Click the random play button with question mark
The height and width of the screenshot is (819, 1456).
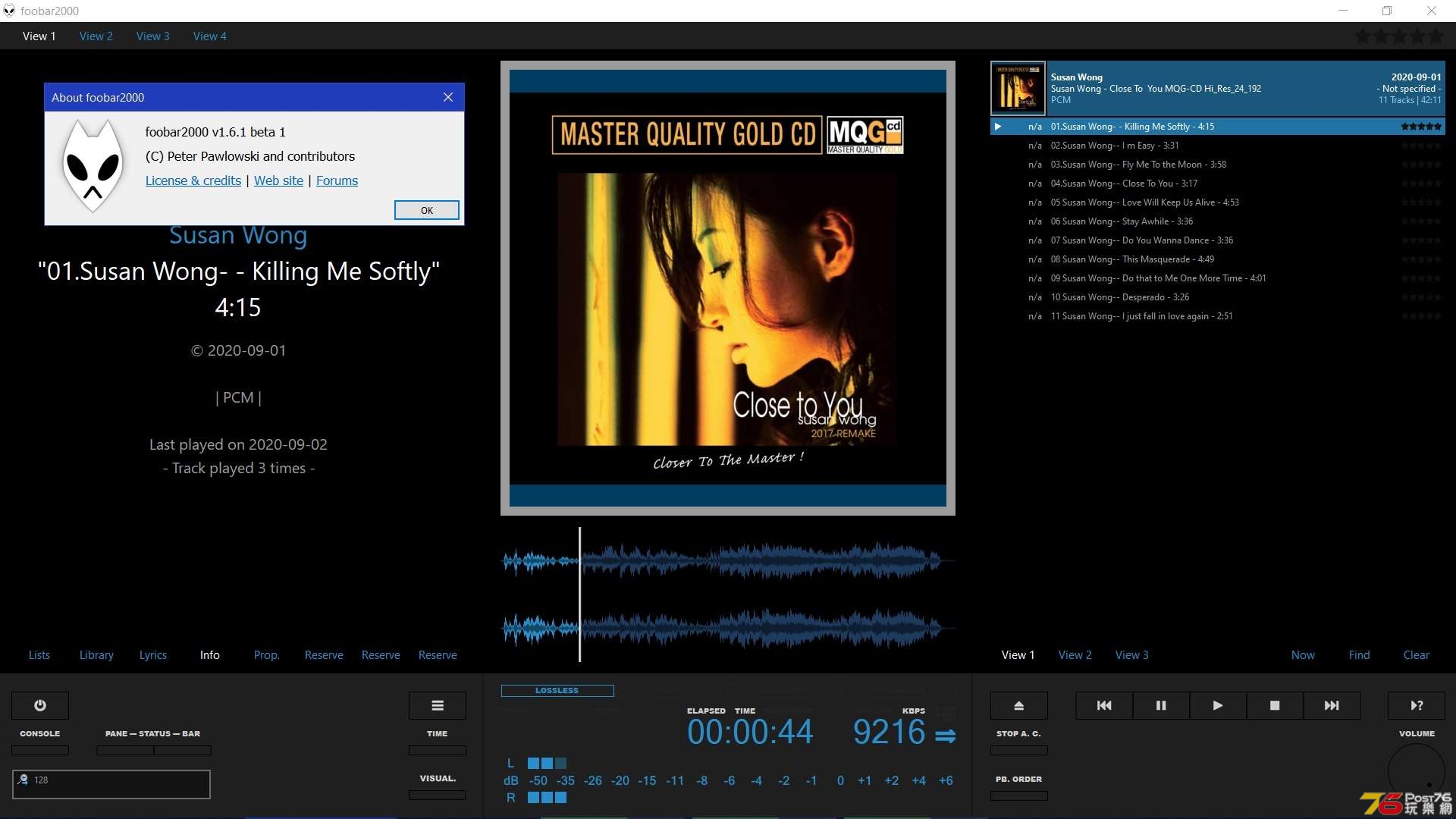point(1417,705)
